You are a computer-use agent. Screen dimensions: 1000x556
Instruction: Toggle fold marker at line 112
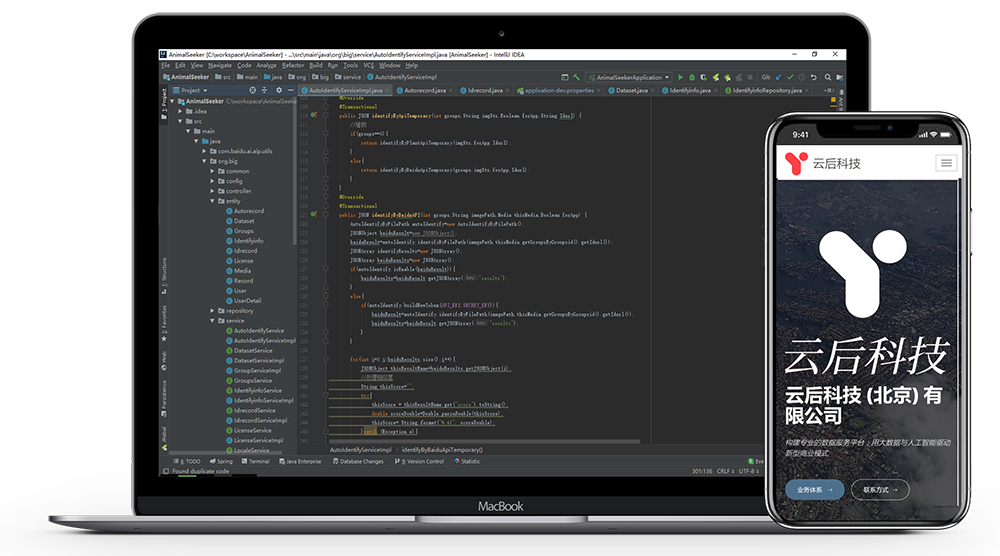[325, 133]
